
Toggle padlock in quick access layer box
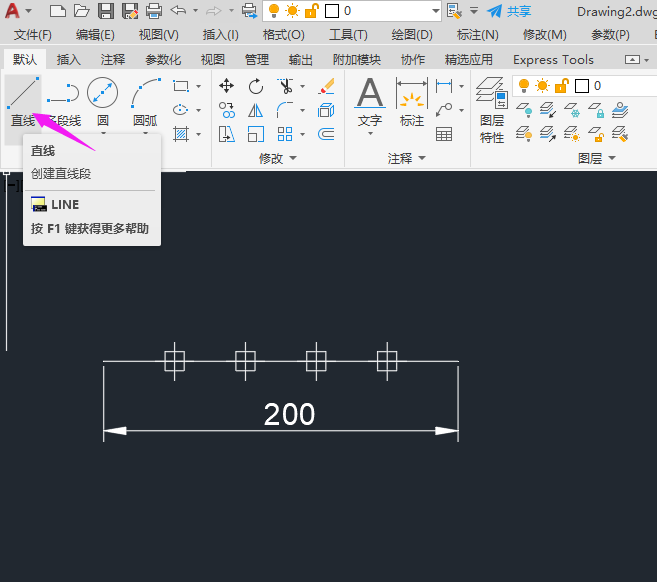[311, 11]
